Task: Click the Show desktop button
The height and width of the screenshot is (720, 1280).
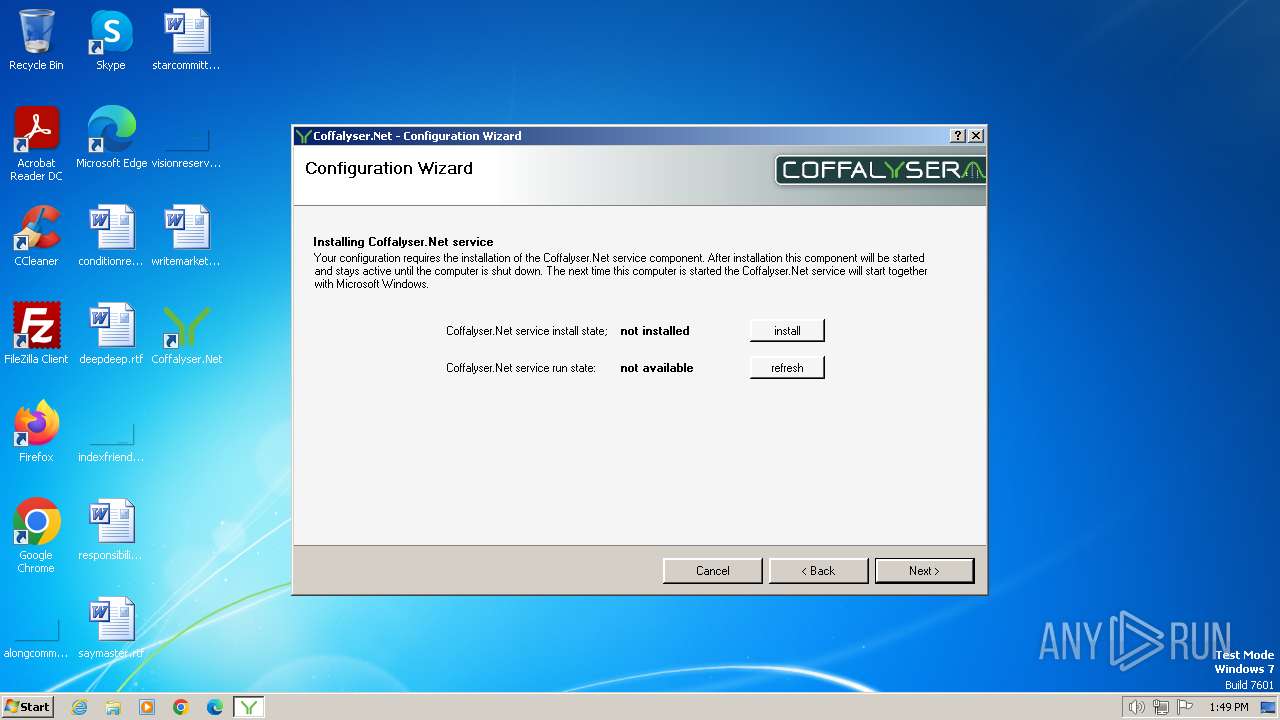Action: [x=1269, y=707]
